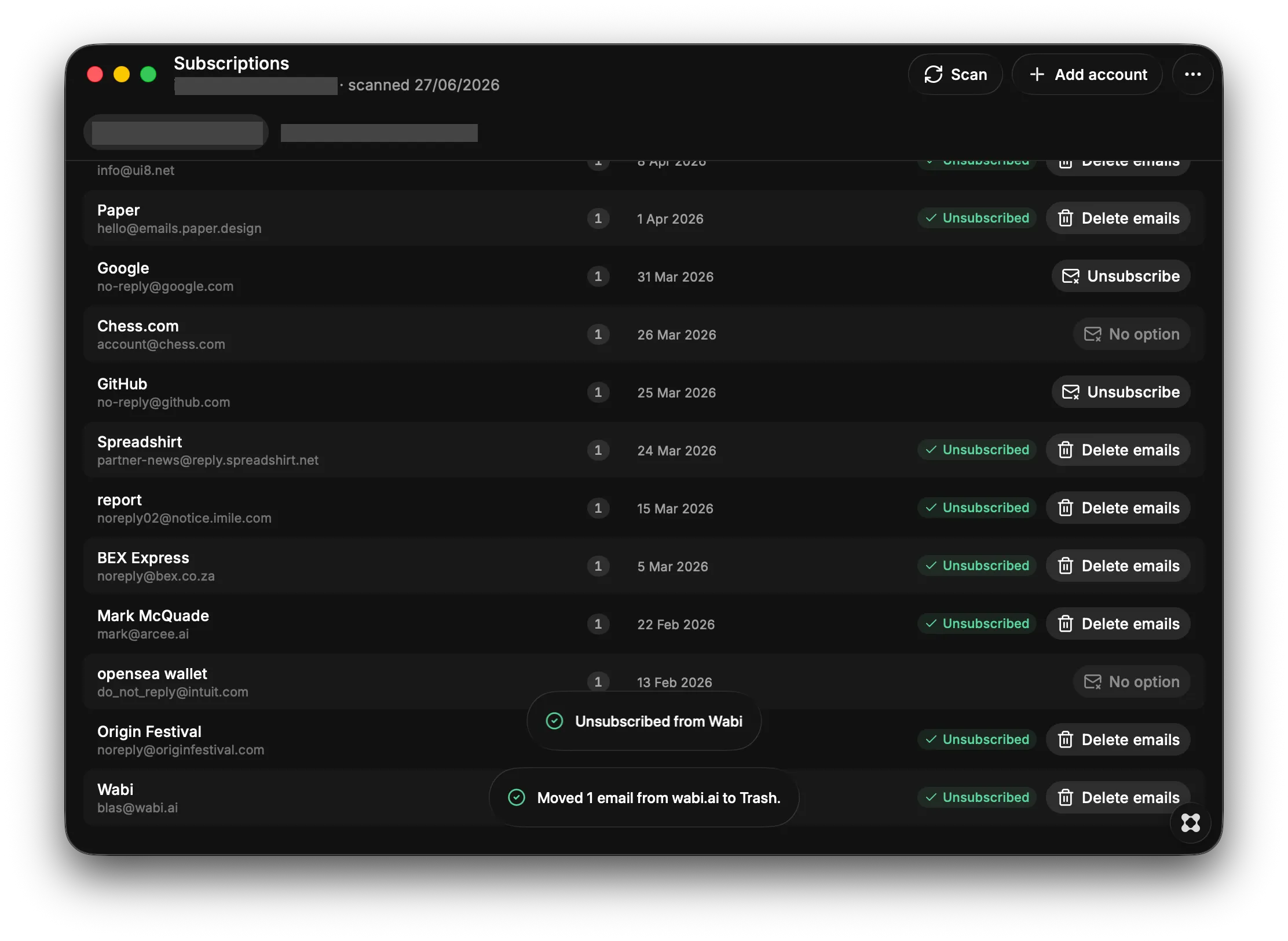Select the GitHub subscription name
This screenshot has height=941, width=1288.
click(122, 384)
